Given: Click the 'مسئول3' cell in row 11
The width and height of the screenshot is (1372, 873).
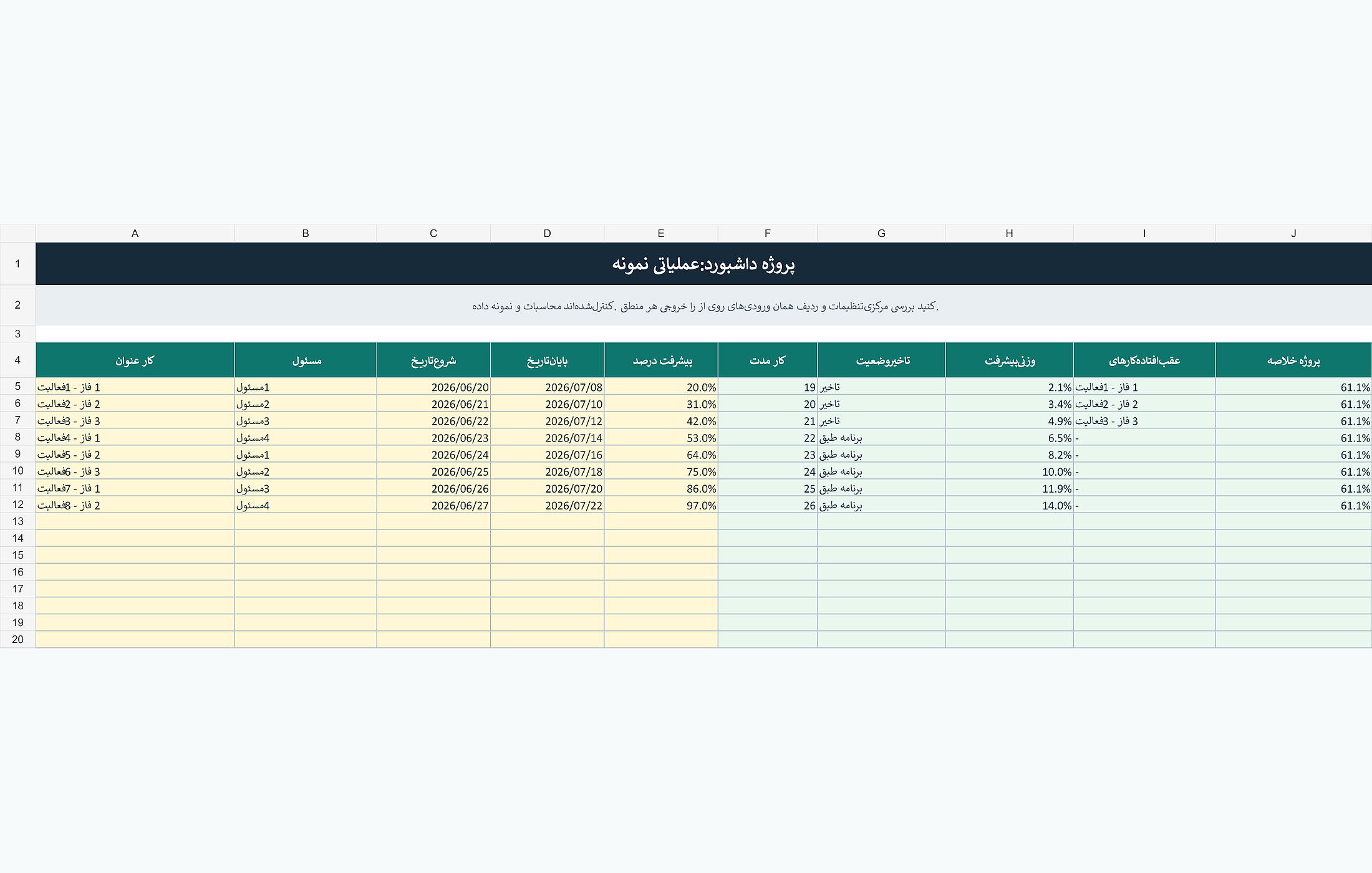Looking at the screenshot, I should 306,488.
